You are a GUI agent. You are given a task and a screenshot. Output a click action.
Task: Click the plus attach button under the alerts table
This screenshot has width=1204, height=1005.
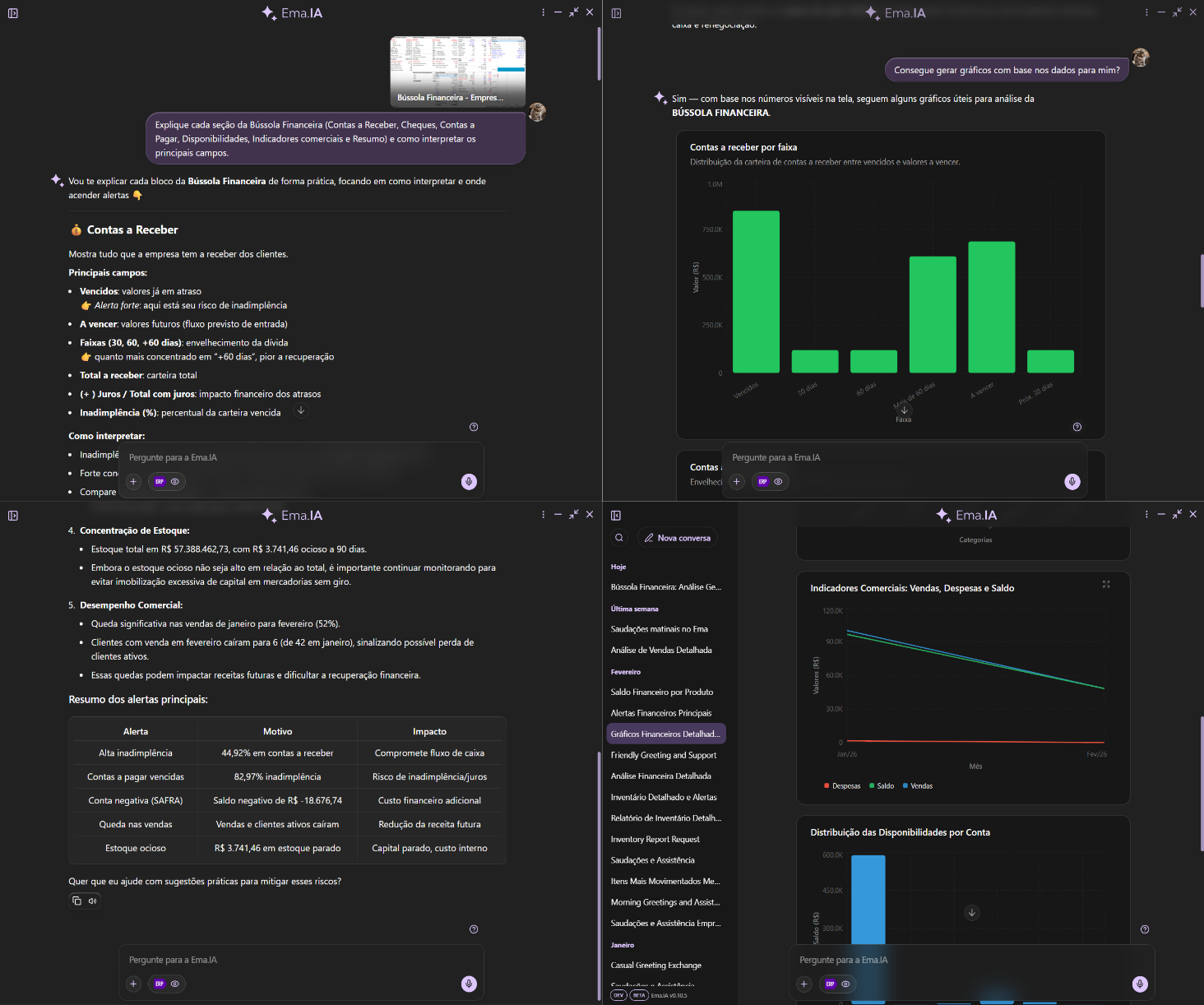[133, 984]
